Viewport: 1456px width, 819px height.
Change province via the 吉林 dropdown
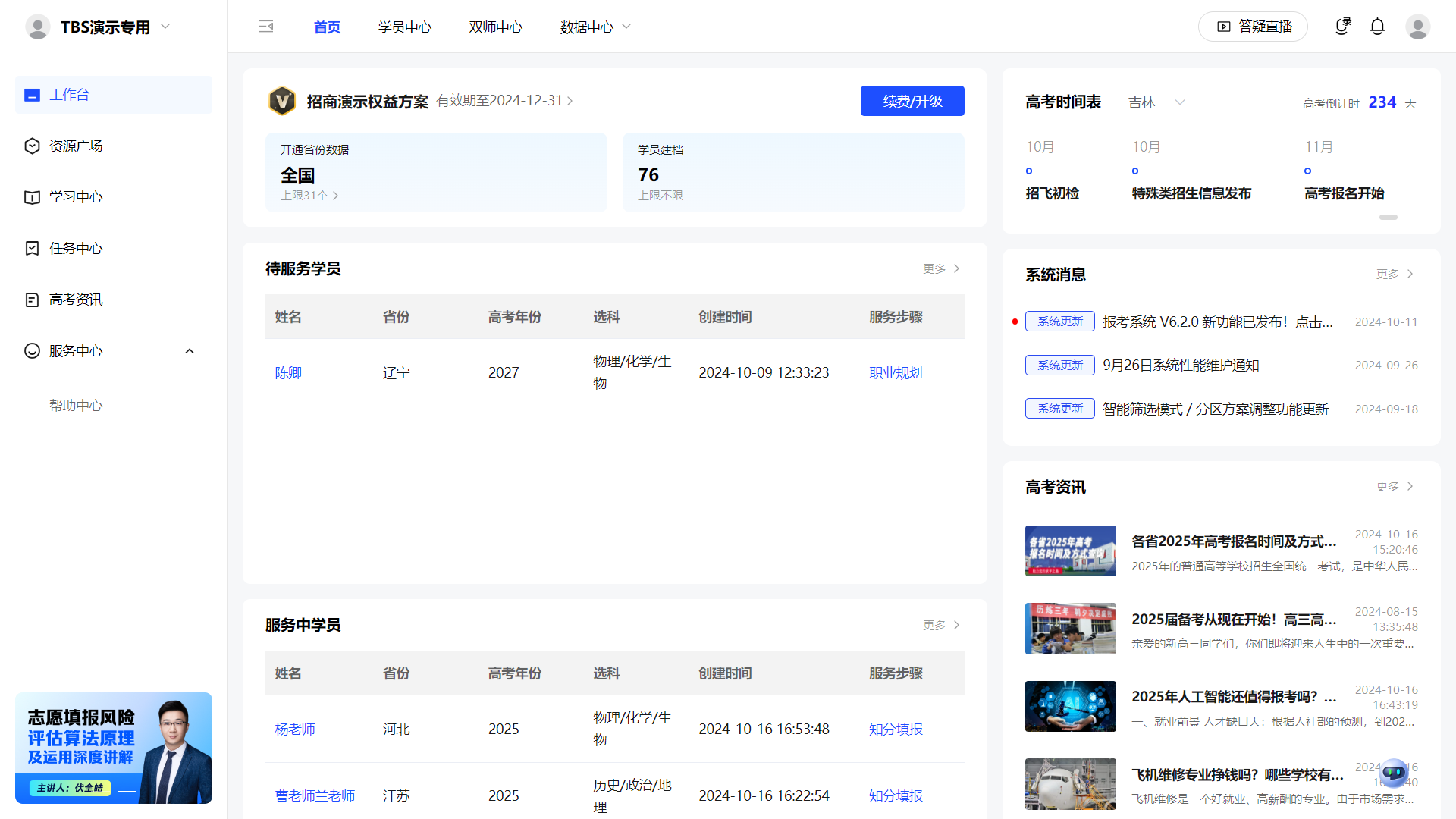point(1156,102)
